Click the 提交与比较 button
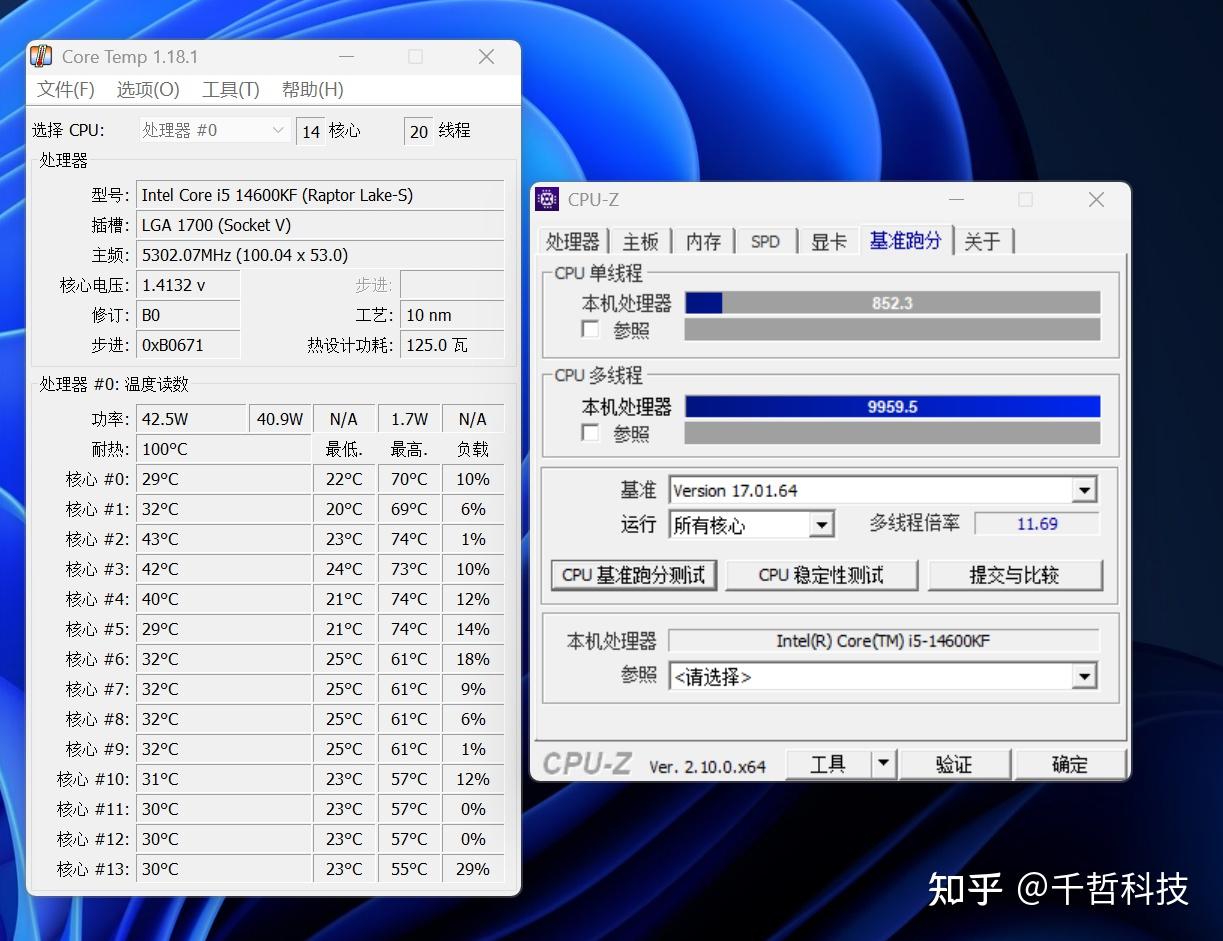Screen dimensions: 1223x941 click(x=1015, y=575)
